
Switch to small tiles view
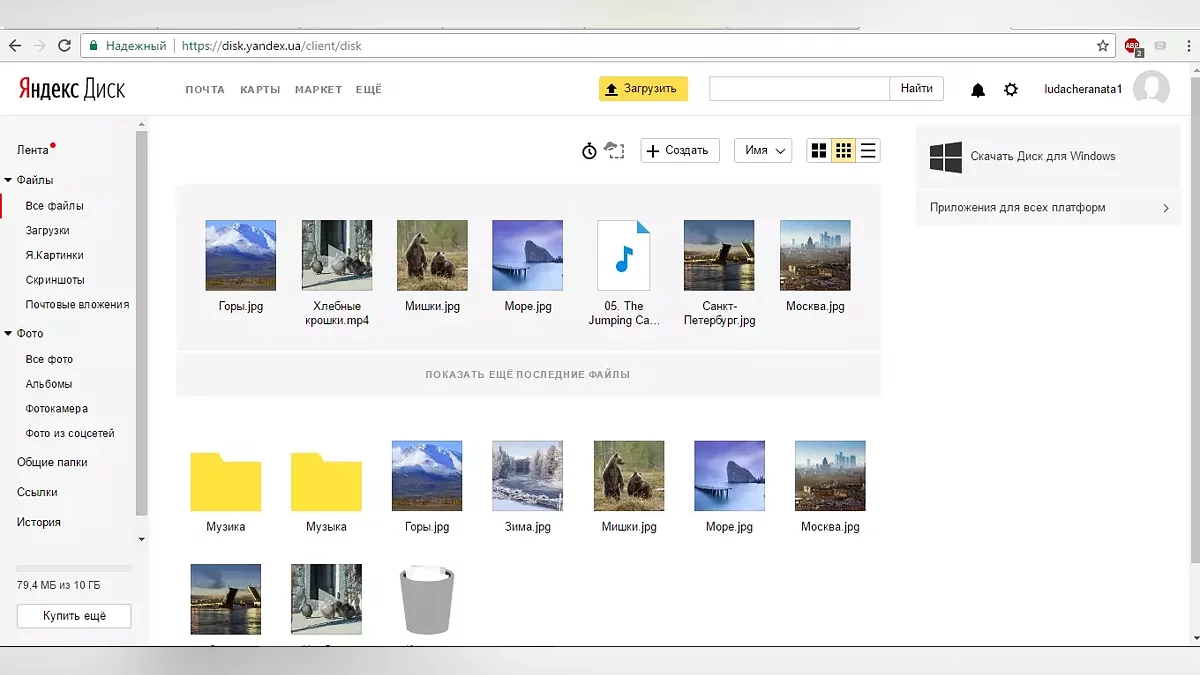coord(843,151)
